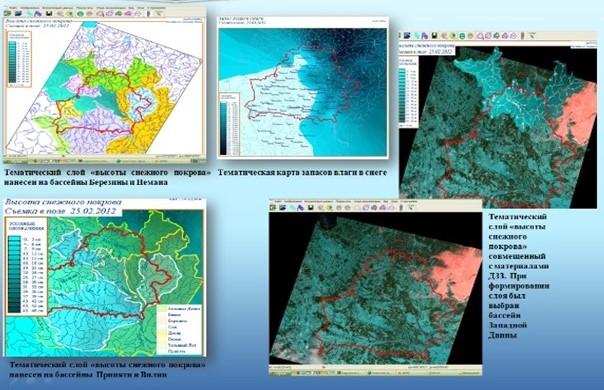Click floppy save icon in Western Dvina satellite window

tap(435, 35)
